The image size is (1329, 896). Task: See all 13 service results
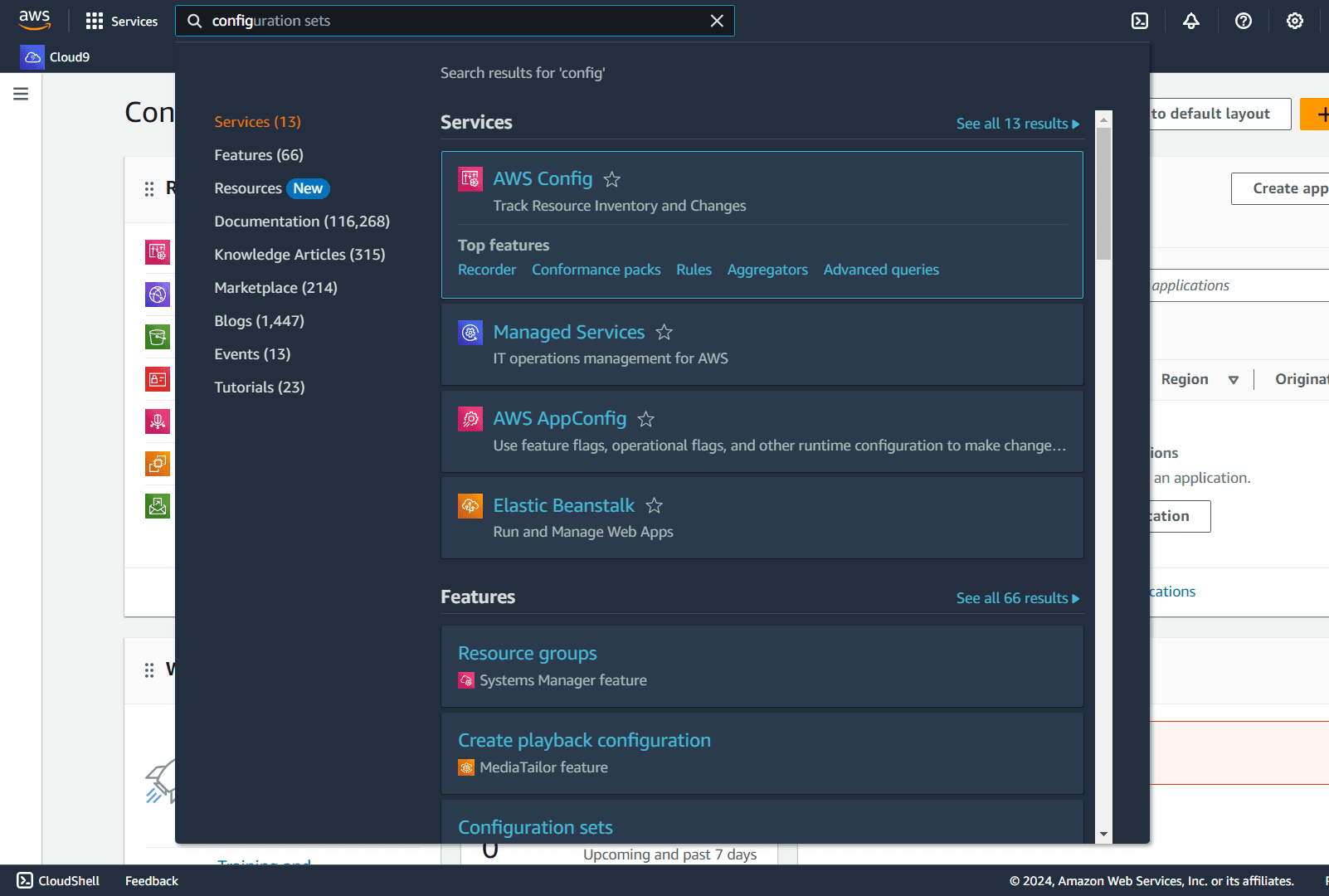click(x=1018, y=124)
